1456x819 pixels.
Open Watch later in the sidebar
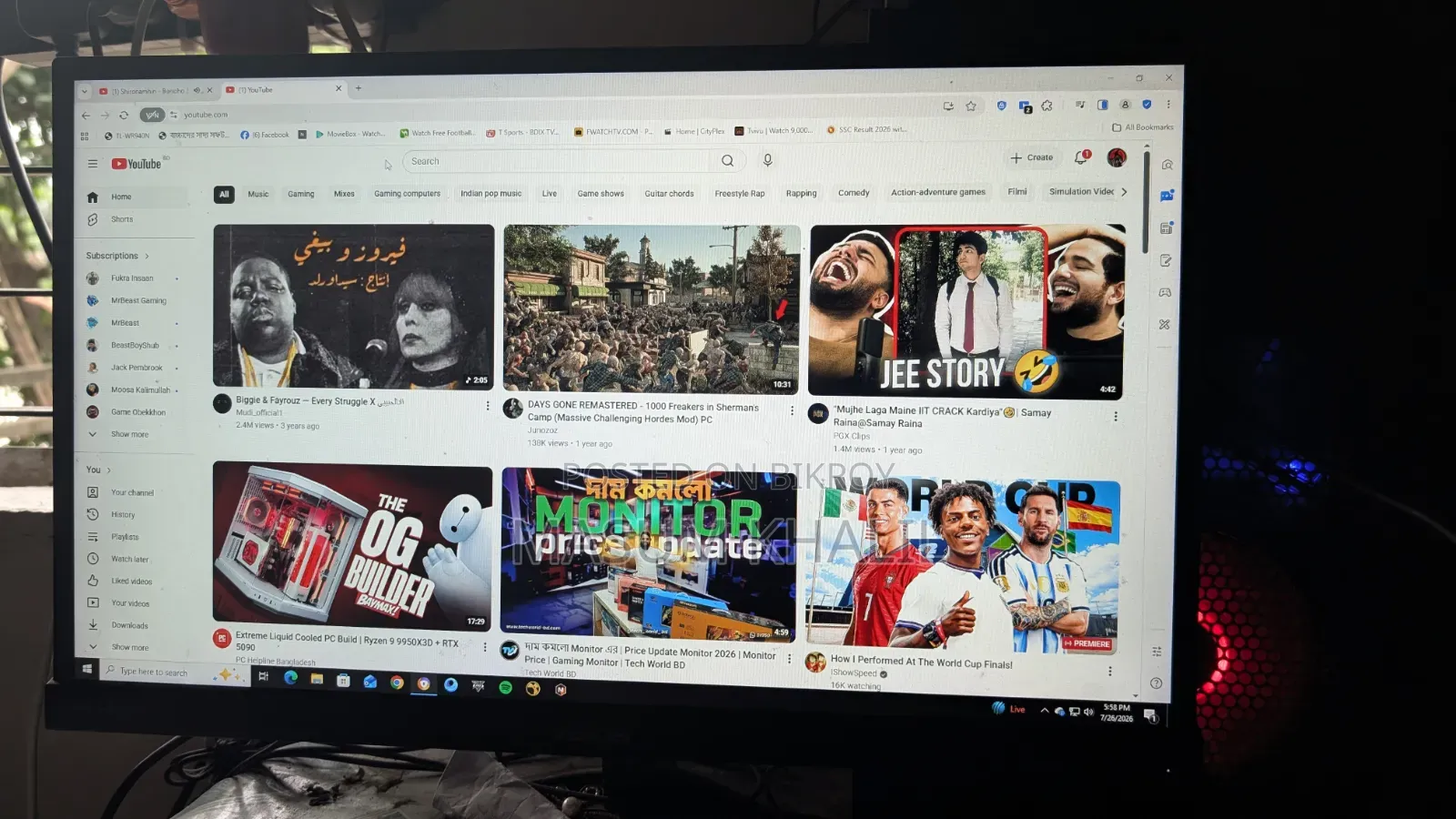[129, 560]
